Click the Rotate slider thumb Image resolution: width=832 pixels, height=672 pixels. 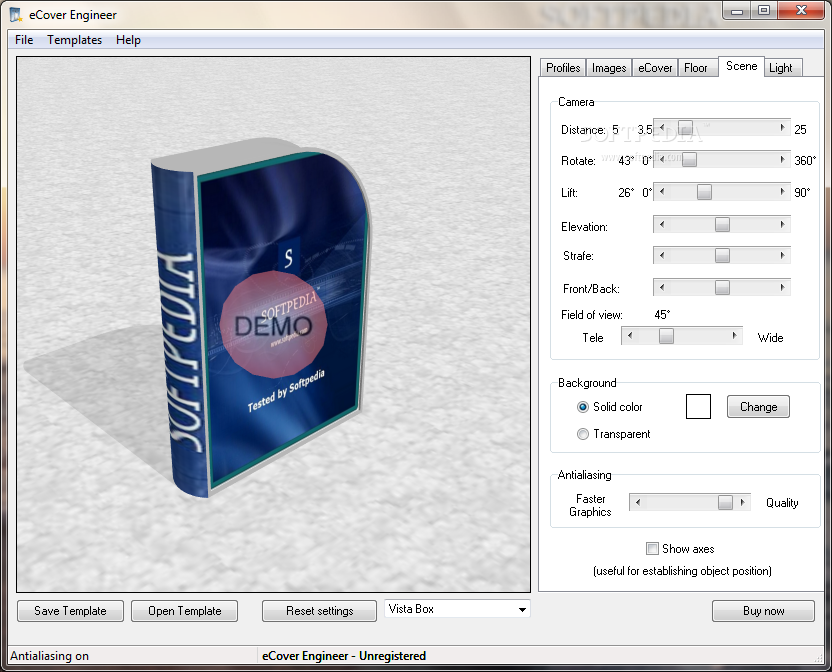(x=689, y=159)
